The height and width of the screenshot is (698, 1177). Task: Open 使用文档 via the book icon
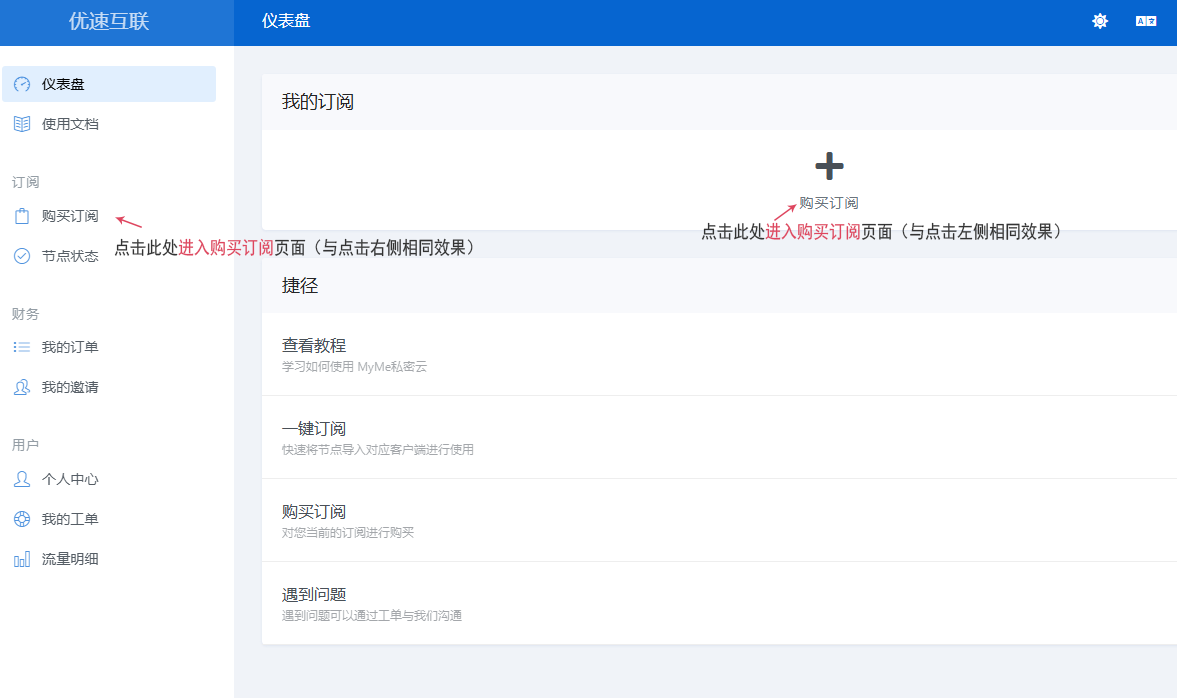[x=21, y=123]
